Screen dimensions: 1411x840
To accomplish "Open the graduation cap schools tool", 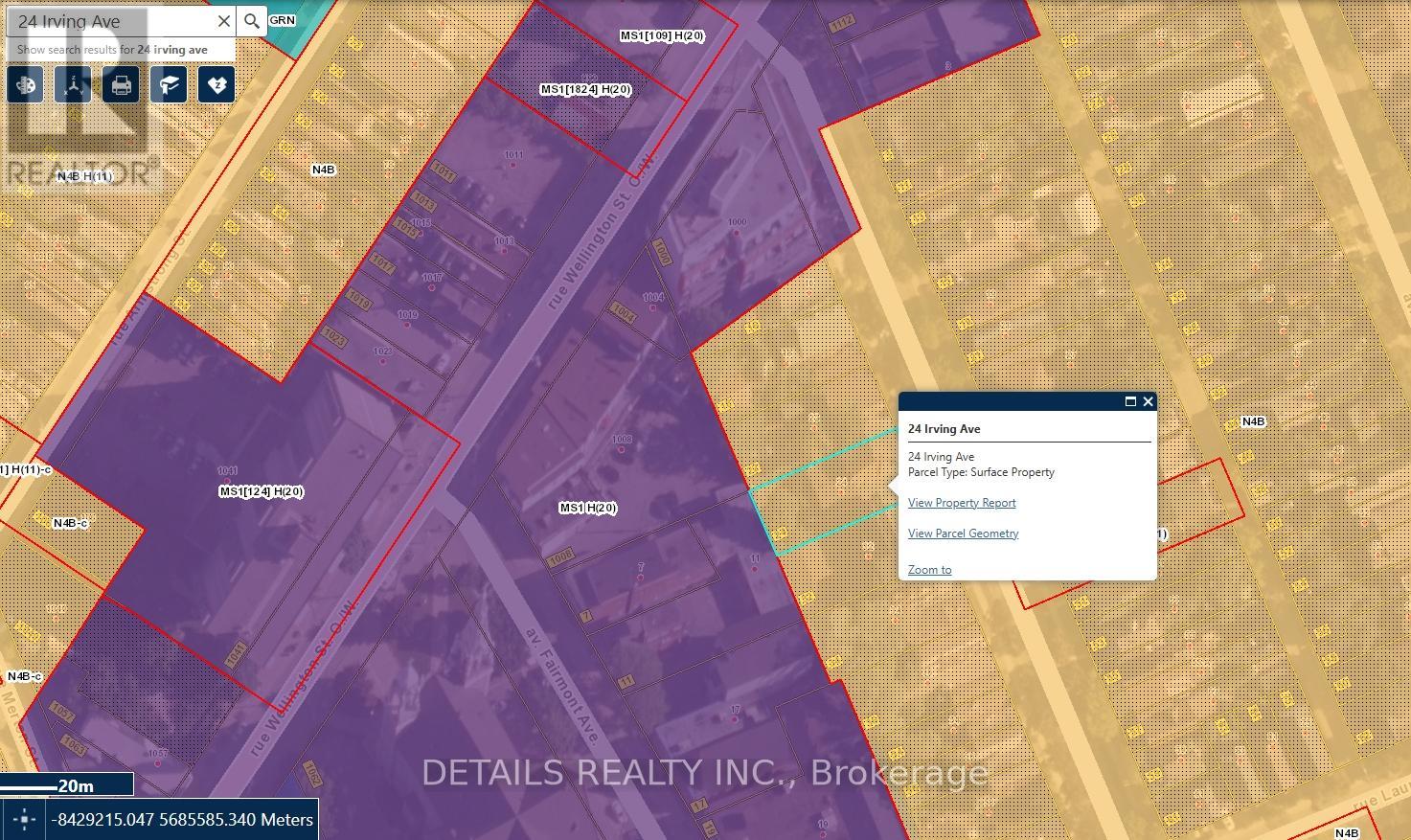I will pos(169,85).
